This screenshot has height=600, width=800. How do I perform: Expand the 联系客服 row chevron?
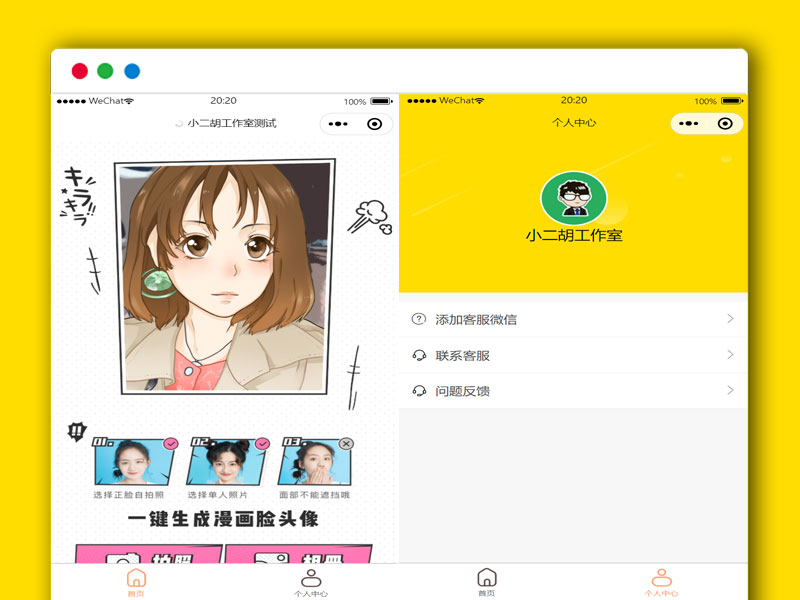pos(731,355)
